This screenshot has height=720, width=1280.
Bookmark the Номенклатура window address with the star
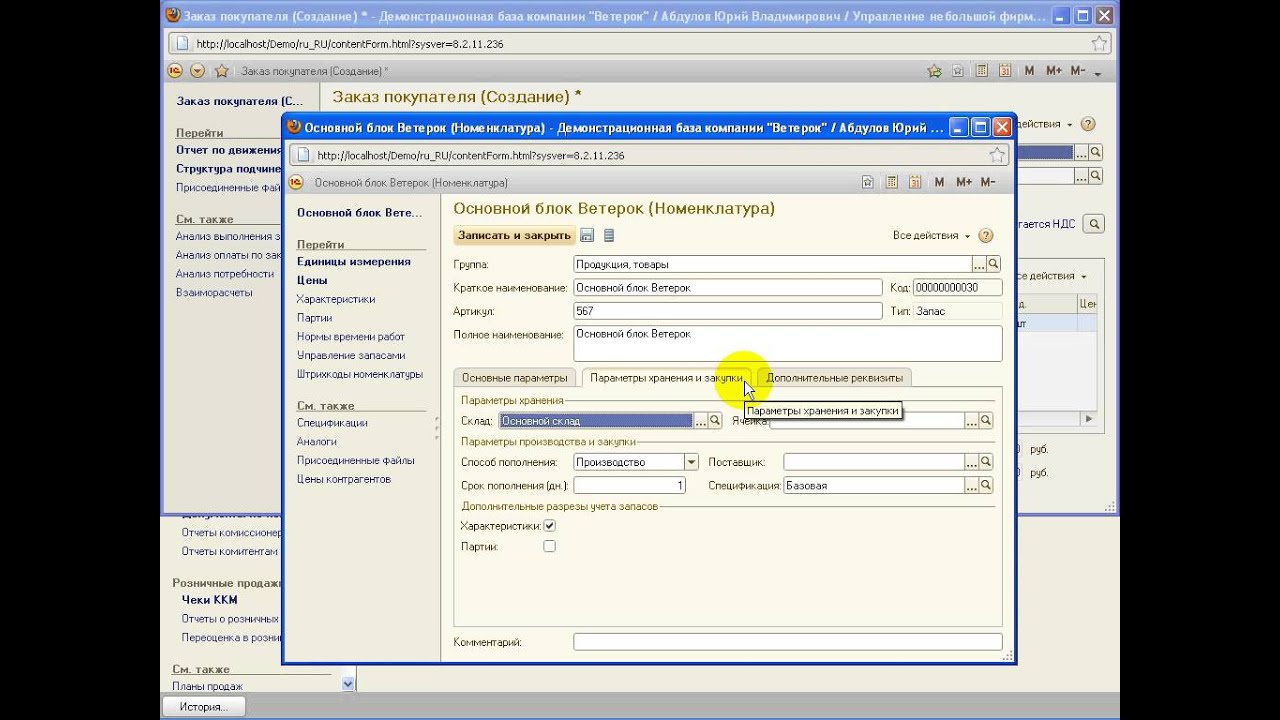pos(997,155)
